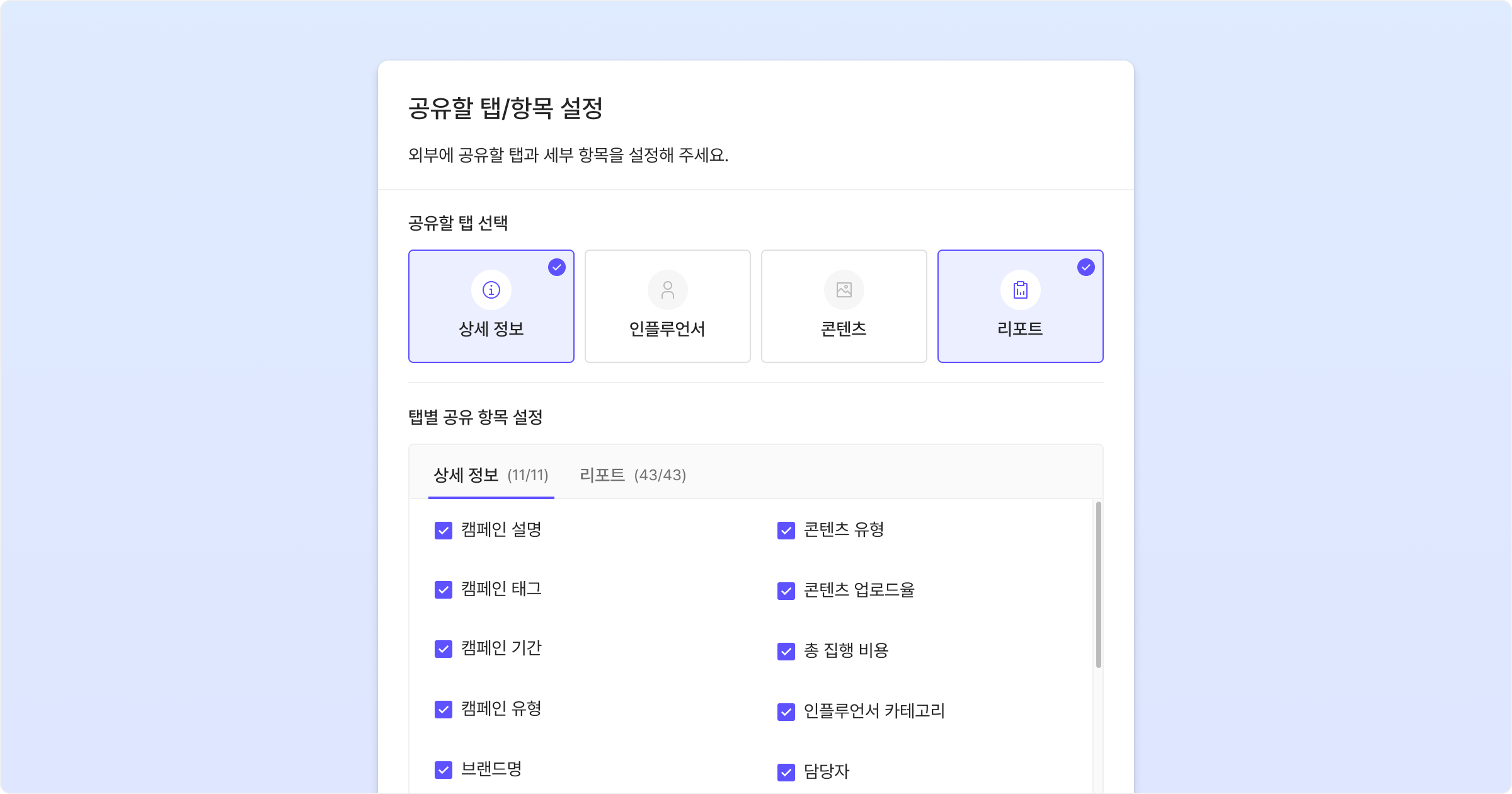Click the clipboard icon on 리포트 card

[1021, 290]
